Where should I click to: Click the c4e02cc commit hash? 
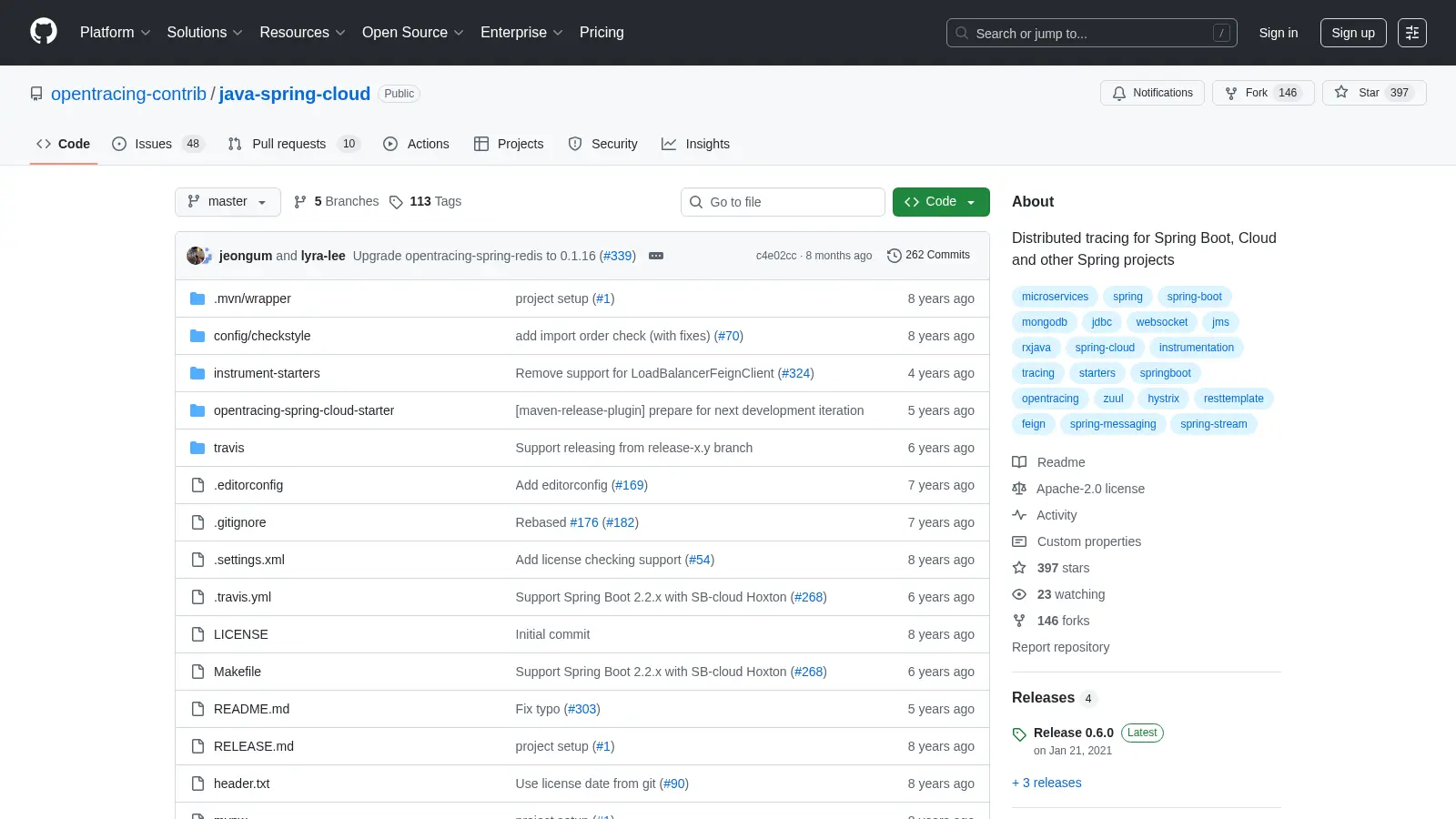pyautogui.click(x=776, y=256)
